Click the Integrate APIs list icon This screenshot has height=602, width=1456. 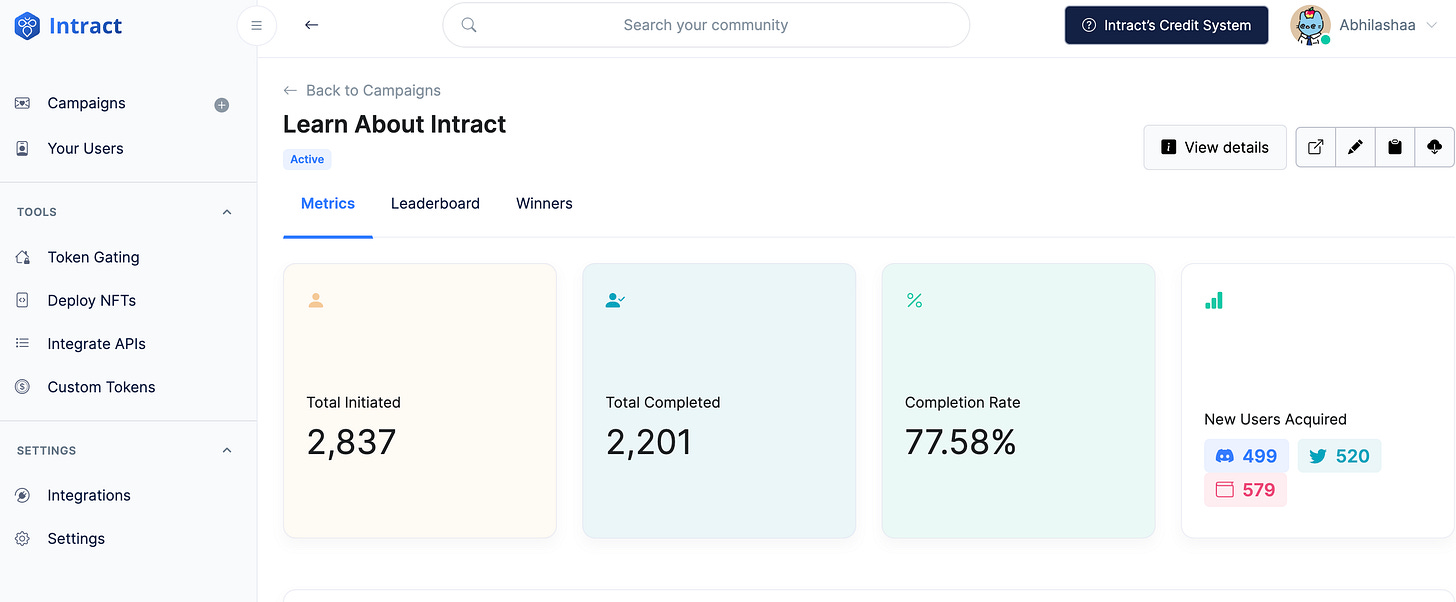coord(22,343)
